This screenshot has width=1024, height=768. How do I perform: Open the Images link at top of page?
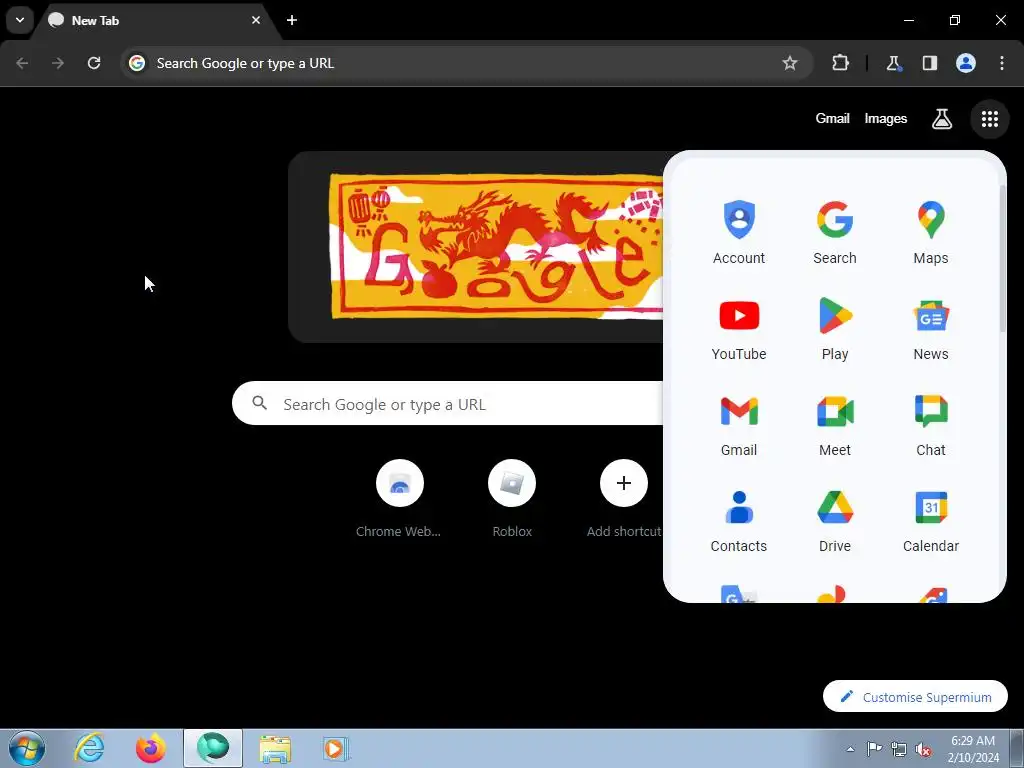pos(886,118)
